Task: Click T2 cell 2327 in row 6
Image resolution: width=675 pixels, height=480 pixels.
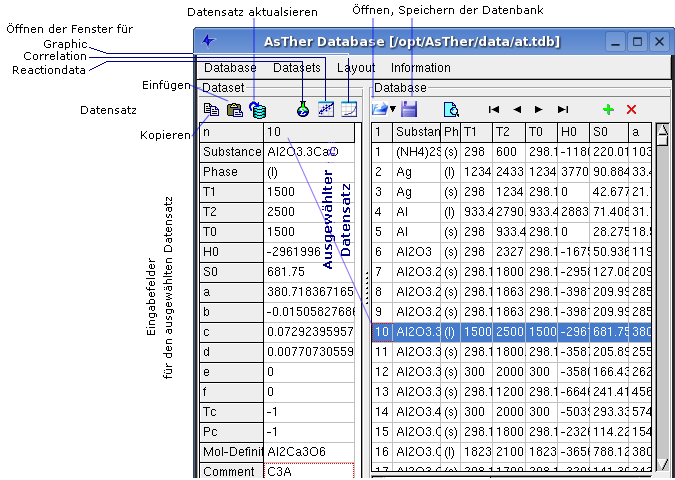Action: 509,252
